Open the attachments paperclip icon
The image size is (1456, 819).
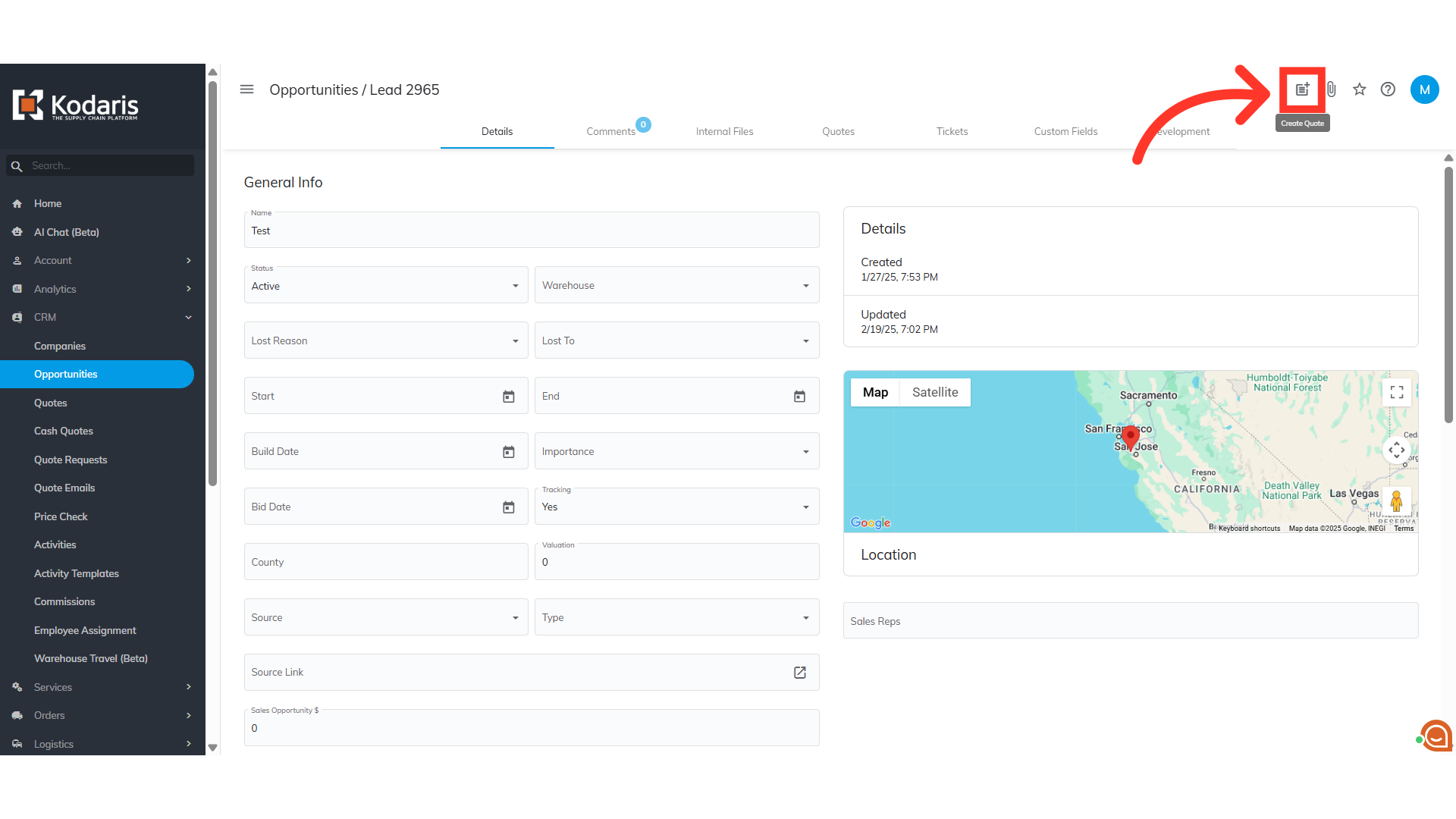1331,89
